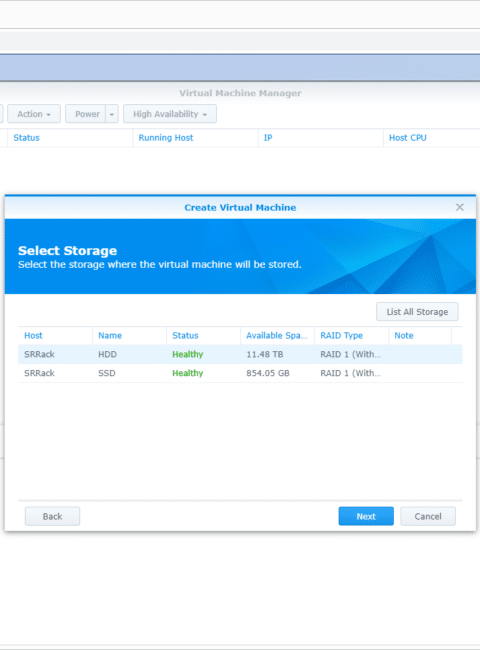Select the SSD storage row
This screenshot has height=650, width=480.
(x=240, y=373)
